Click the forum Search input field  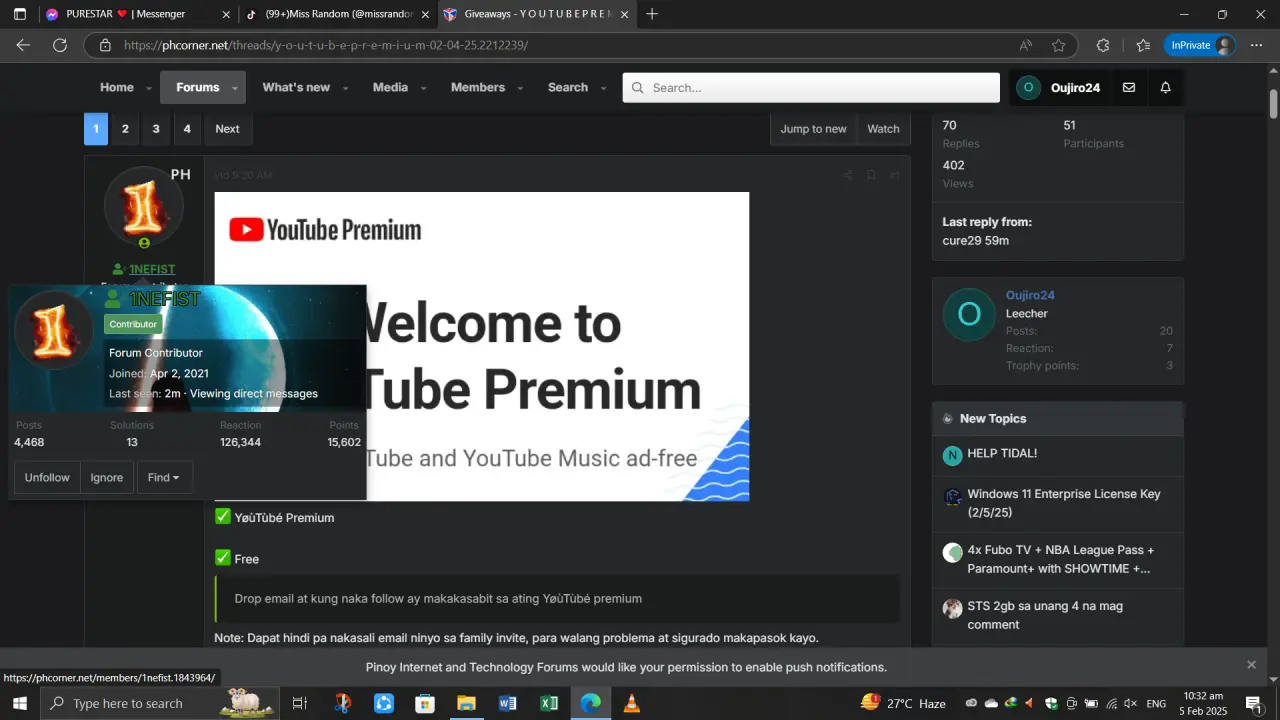pyautogui.click(x=811, y=88)
